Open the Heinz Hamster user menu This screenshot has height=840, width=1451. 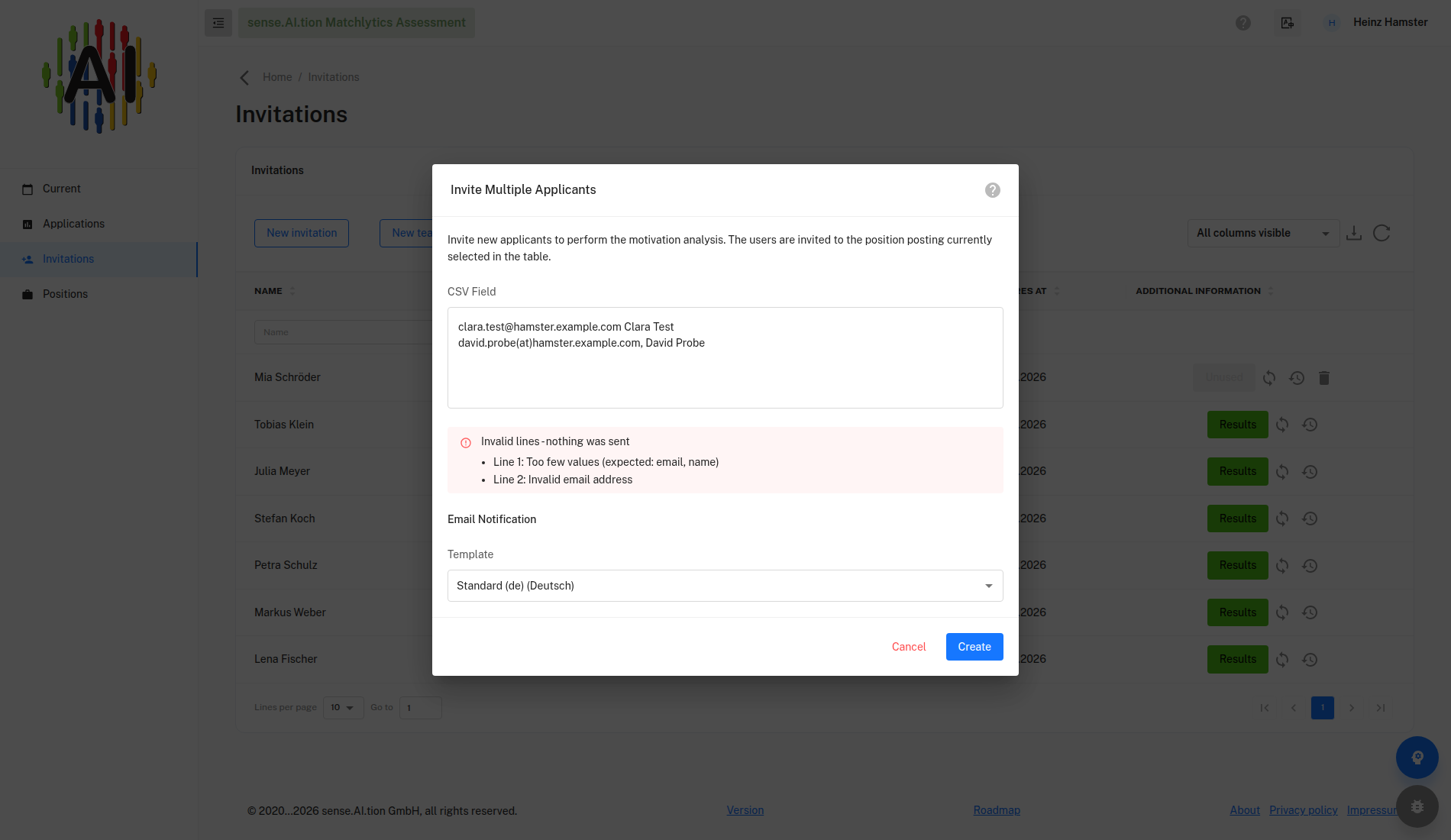(1376, 23)
